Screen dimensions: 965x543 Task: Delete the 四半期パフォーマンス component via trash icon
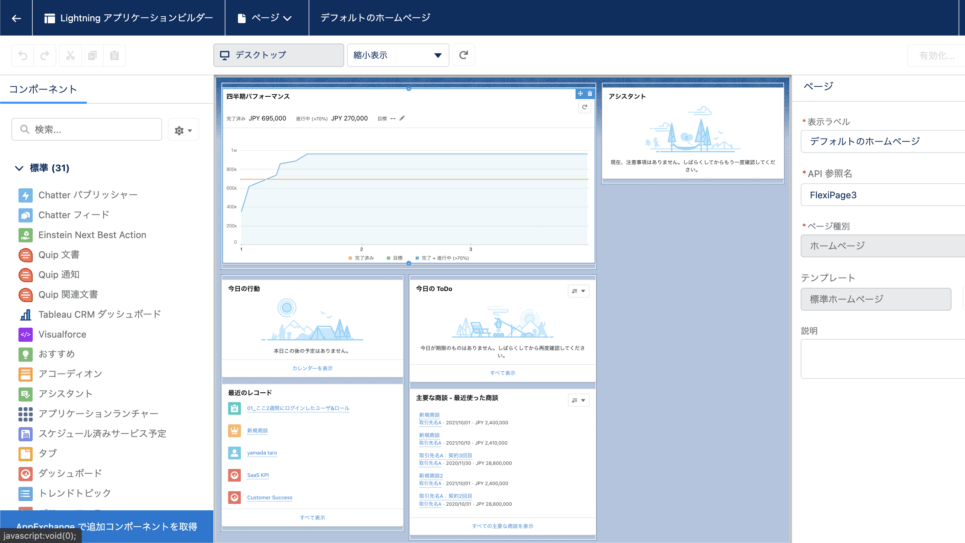coord(590,94)
